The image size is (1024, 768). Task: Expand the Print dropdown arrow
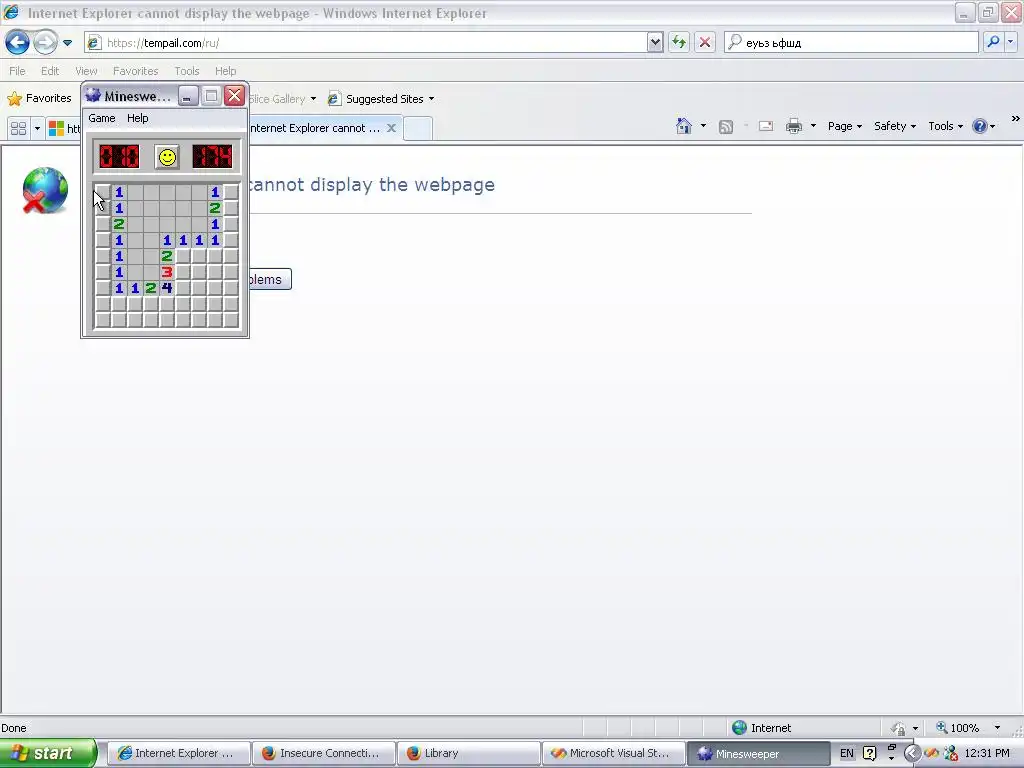tap(813, 125)
